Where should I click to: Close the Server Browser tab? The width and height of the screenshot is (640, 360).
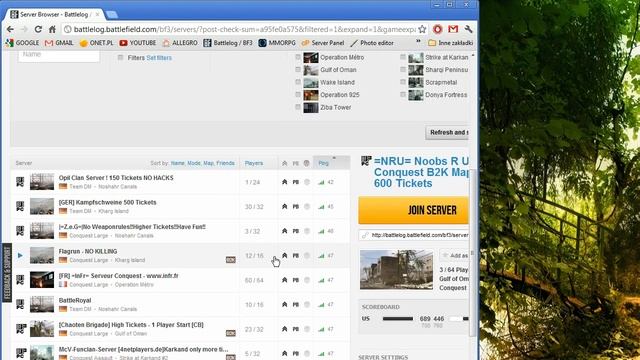(x=97, y=14)
